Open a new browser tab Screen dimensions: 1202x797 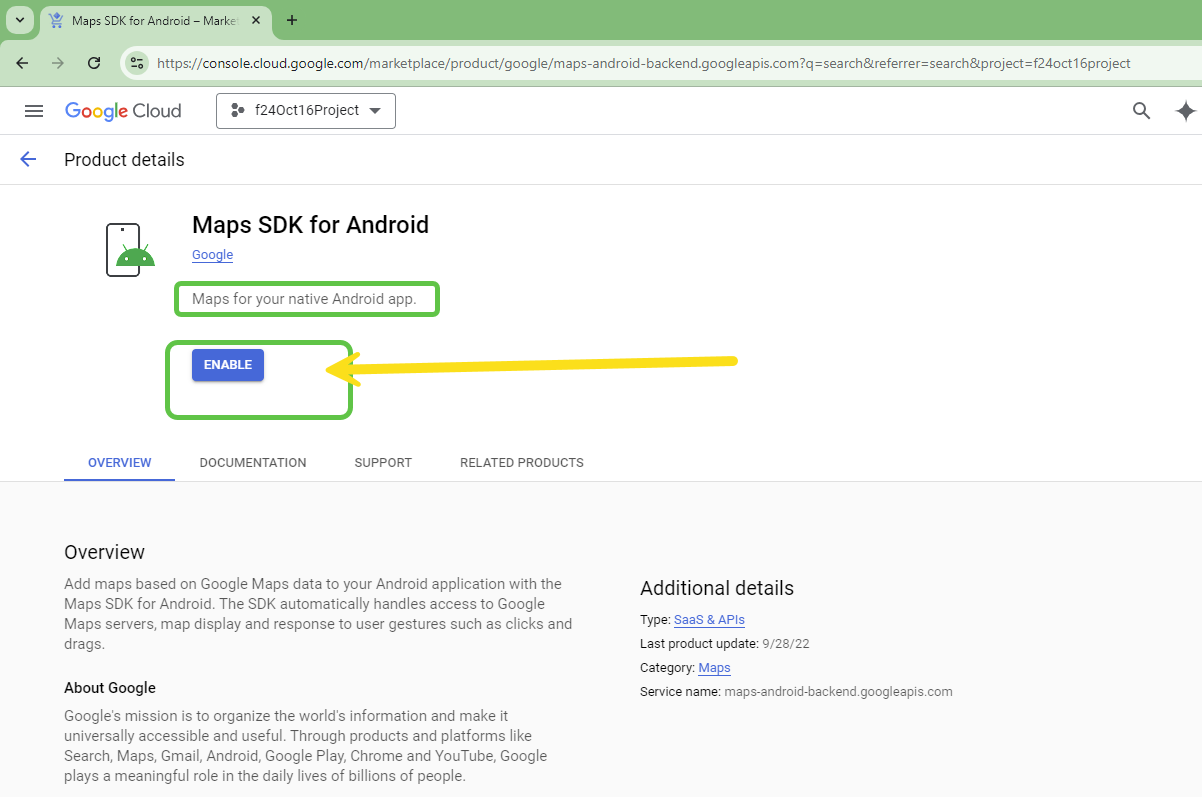(x=292, y=20)
